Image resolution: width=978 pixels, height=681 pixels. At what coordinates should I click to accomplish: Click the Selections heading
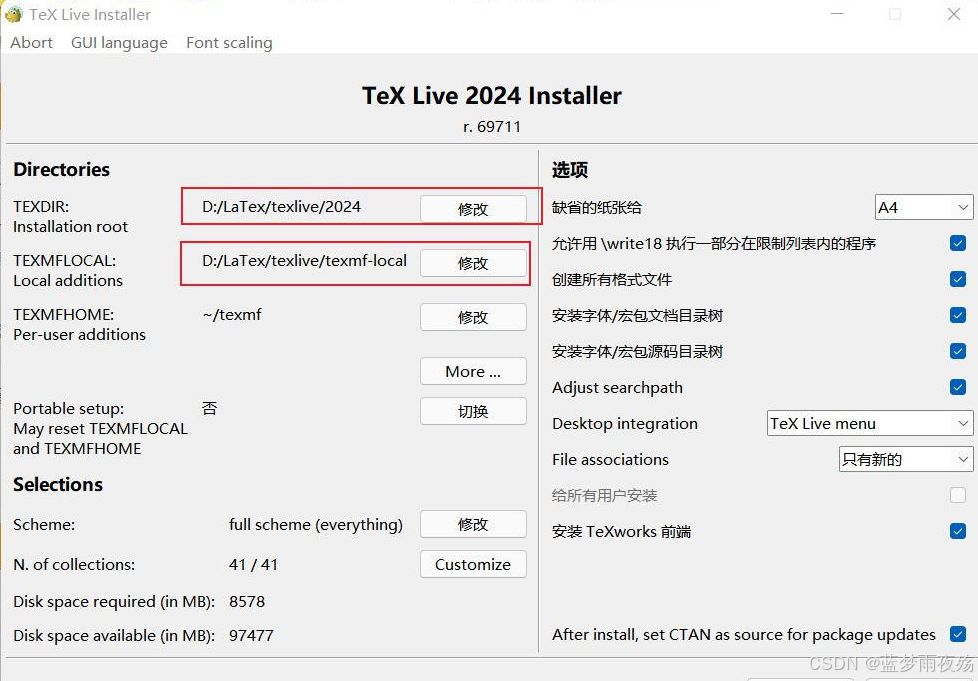[x=58, y=485]
